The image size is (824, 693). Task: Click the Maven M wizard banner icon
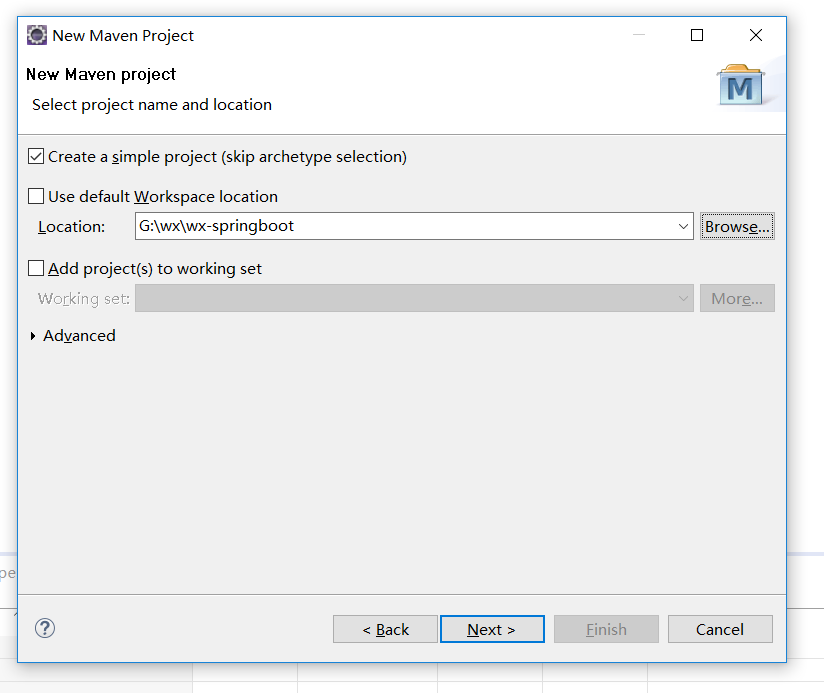pyautogui.click(x=740, y=87)
